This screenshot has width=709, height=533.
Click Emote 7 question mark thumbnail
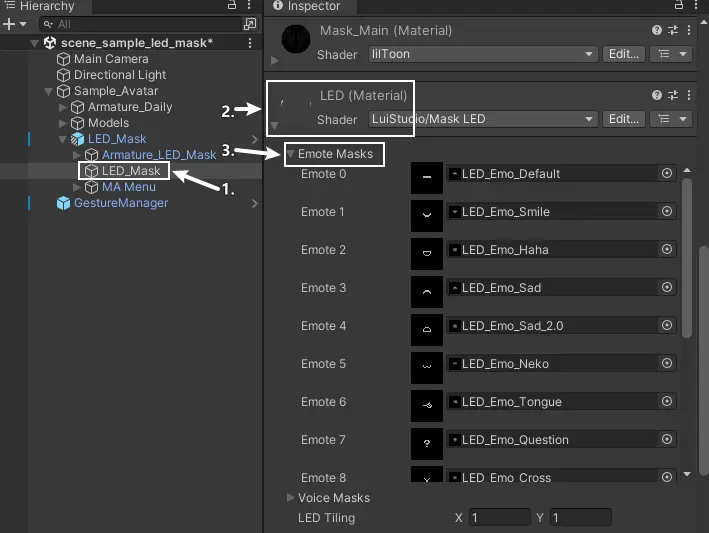[x=427, y=443]
